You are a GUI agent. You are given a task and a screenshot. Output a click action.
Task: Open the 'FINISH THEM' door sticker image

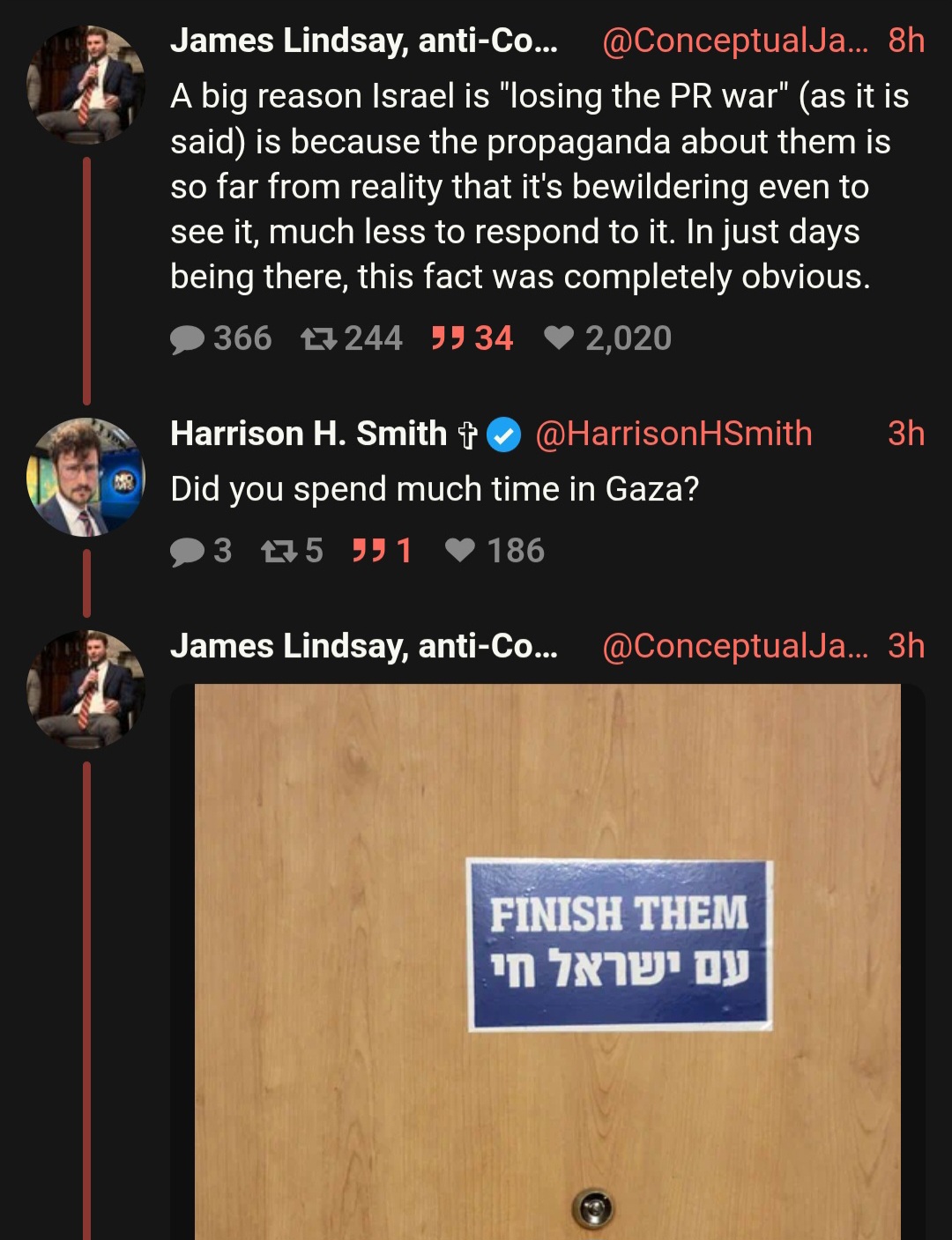(547, 962)
